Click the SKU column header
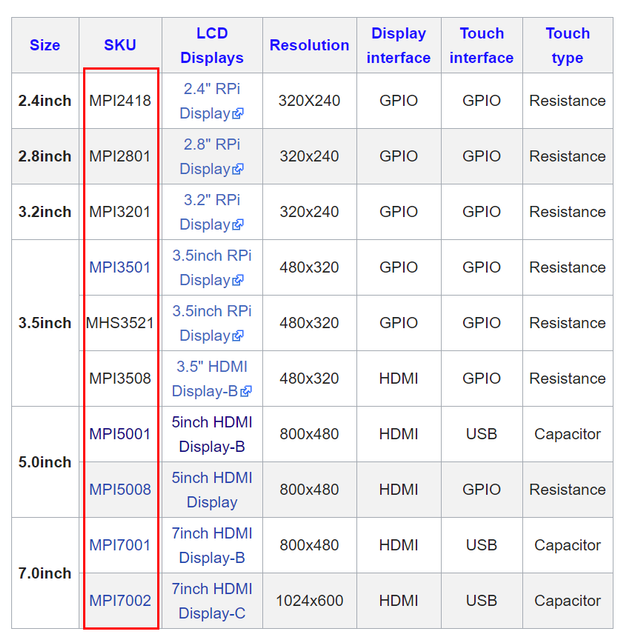This screenshot has height=640, width=624. point(120,45)
